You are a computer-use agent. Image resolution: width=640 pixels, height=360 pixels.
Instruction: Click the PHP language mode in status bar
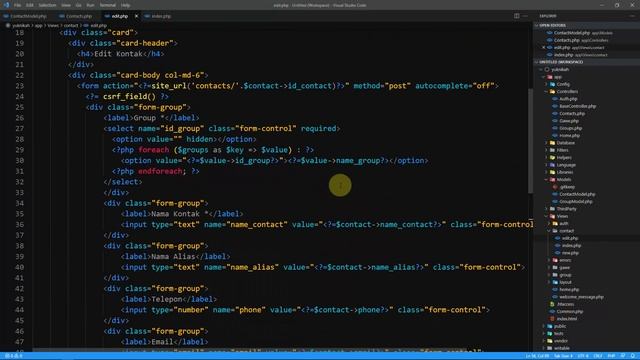tap(611, 356)
